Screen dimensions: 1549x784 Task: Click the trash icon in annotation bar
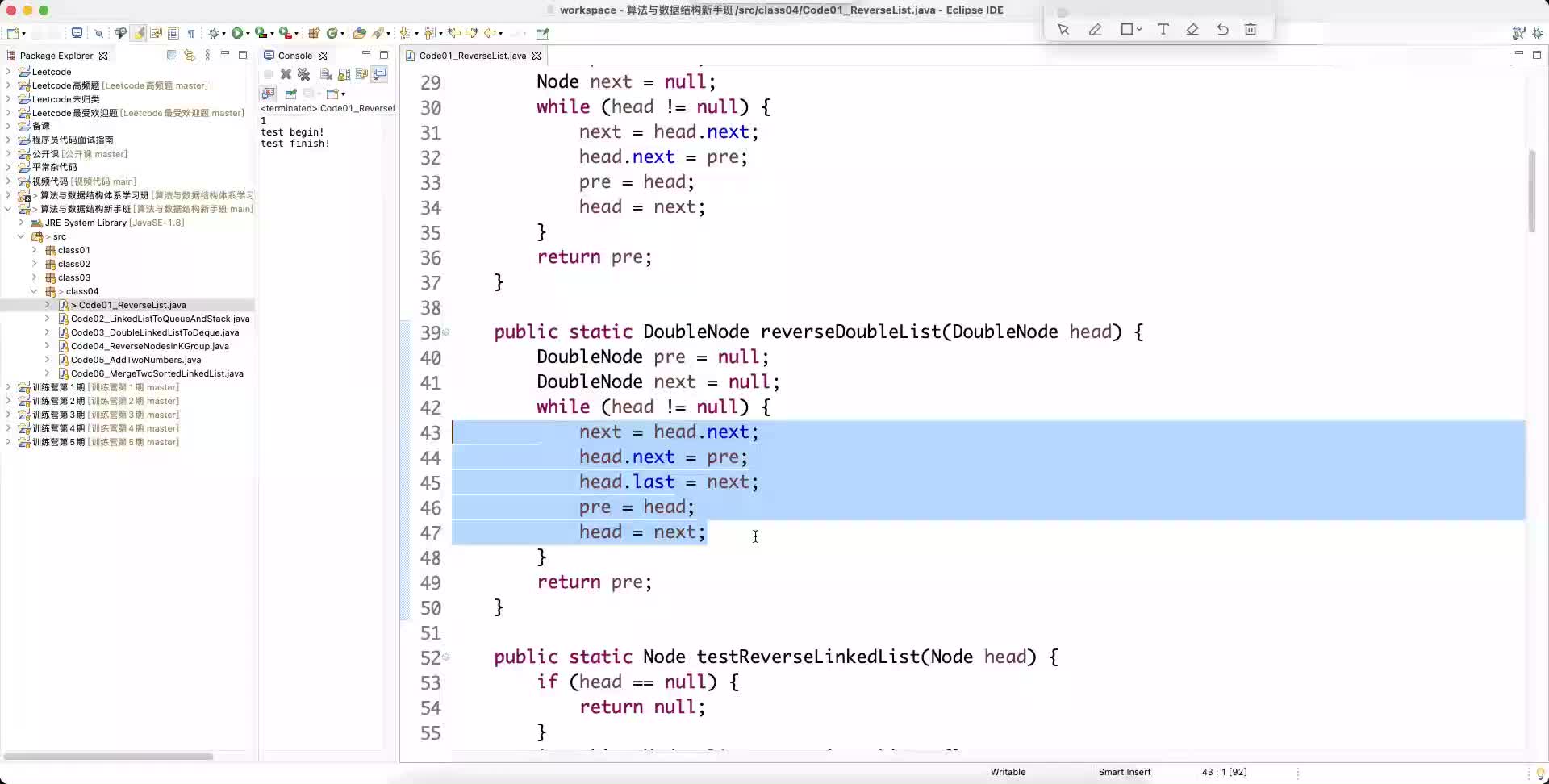(x=1250, y=30)
